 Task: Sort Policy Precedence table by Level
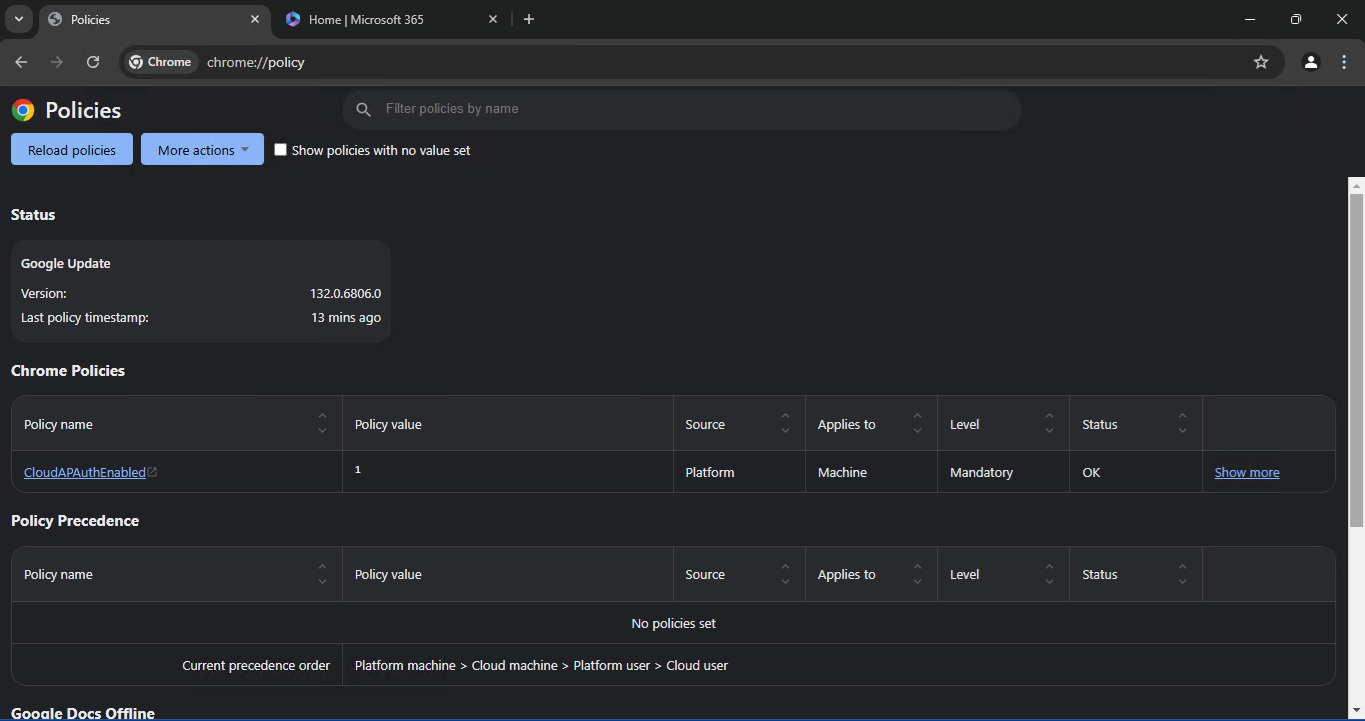[x=1049, y=574]
